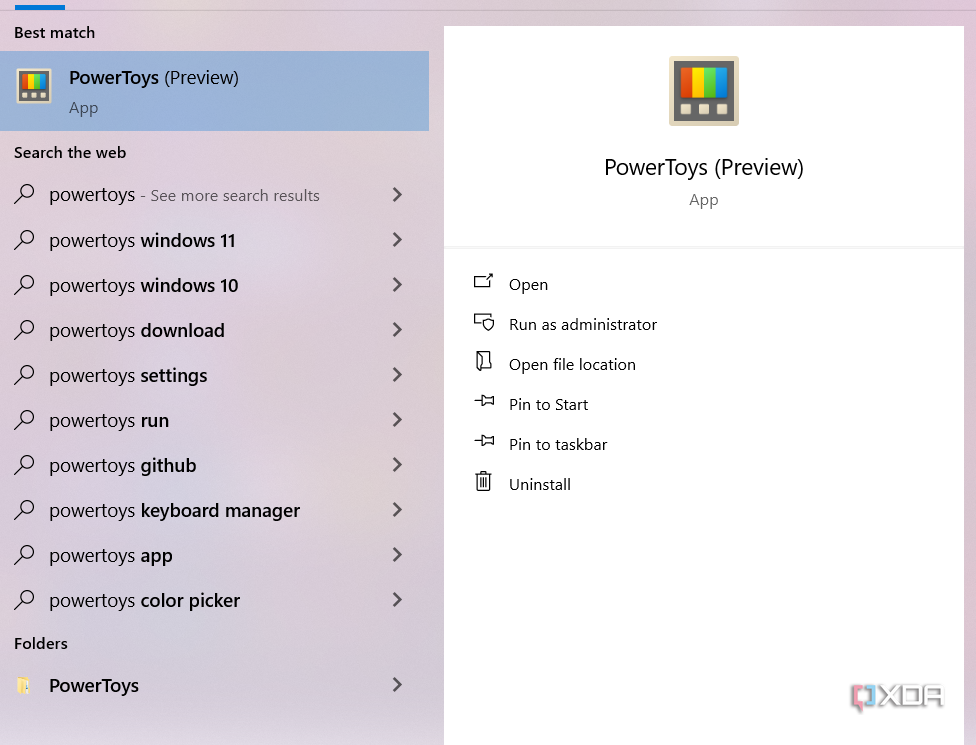Expand the 'powertoys windows 10' chevron
This screenshot has width=976, height=745.
tap(397, 284)
